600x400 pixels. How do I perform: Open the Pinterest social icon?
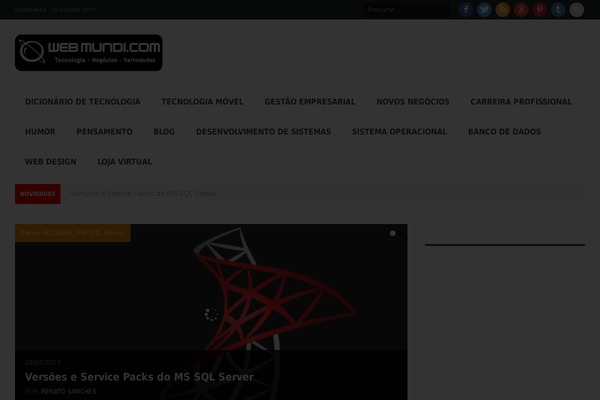click(540, 10)
